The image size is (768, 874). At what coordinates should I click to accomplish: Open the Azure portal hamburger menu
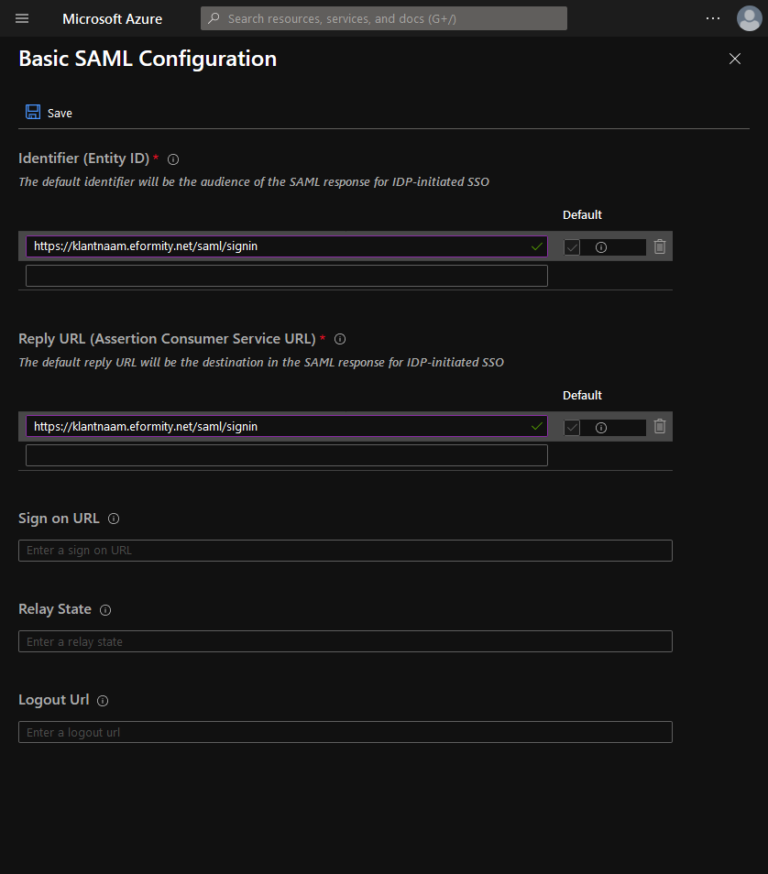(22, 18)
